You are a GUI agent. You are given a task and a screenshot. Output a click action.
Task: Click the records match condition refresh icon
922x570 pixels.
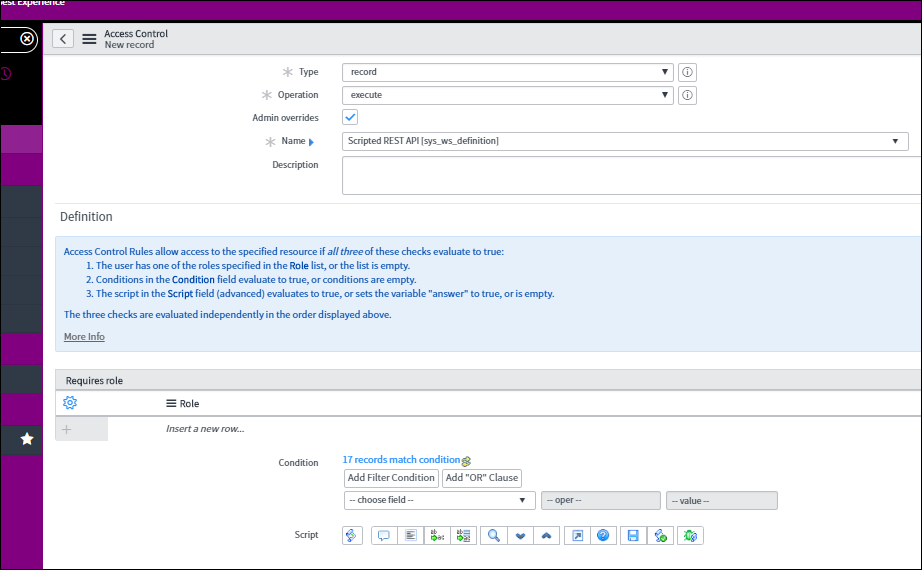tap(466, 461)
